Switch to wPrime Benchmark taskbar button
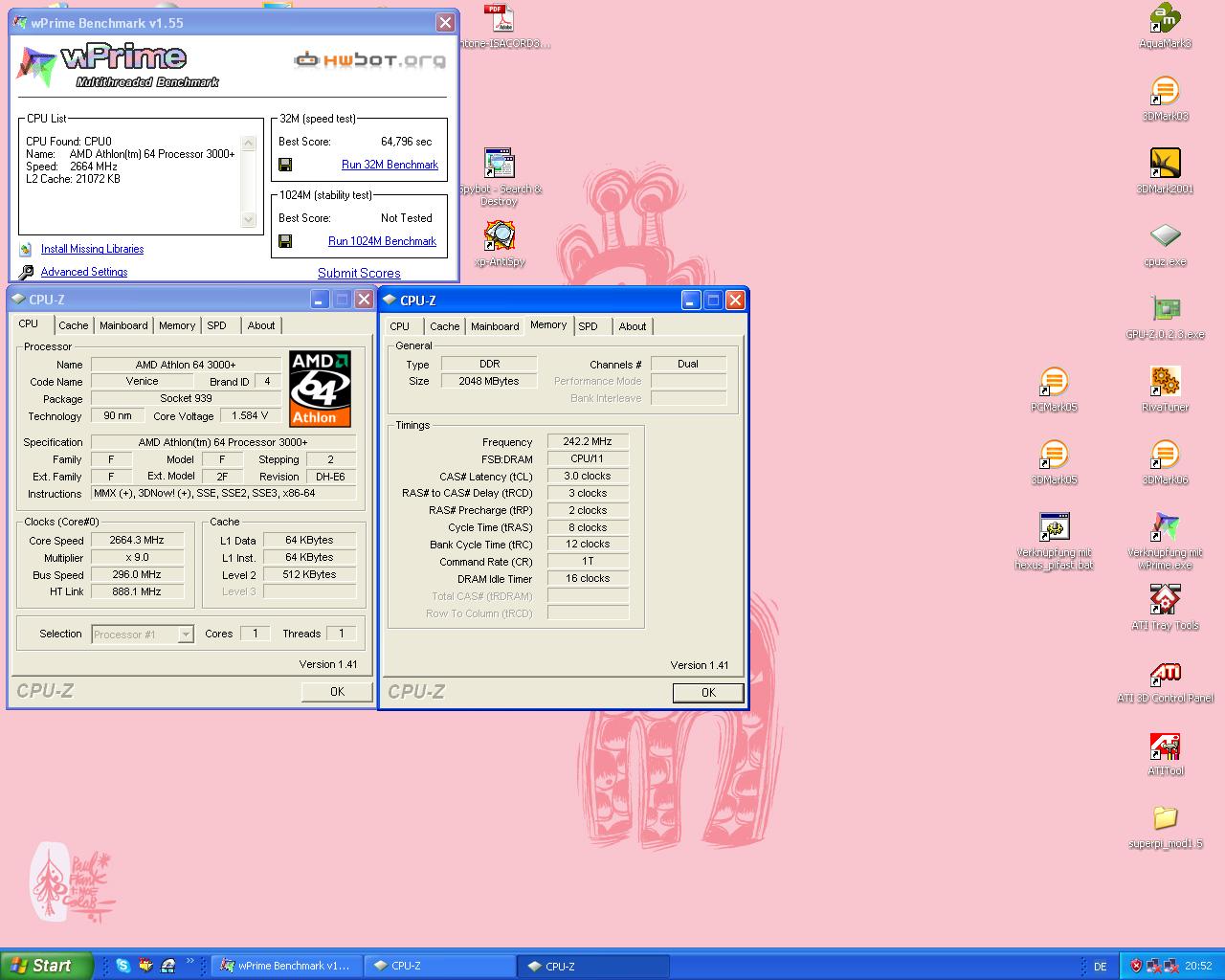Screen dimensions: 1225x980 (x=286, y=966)
